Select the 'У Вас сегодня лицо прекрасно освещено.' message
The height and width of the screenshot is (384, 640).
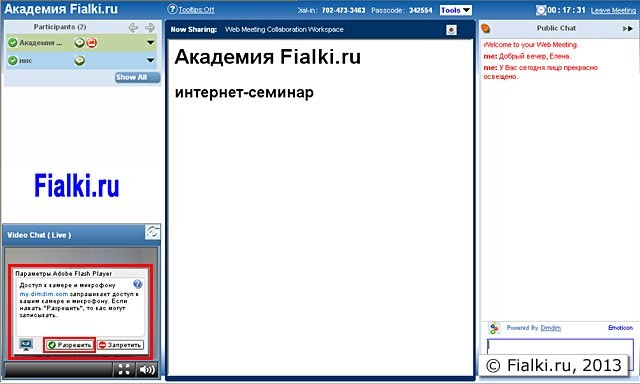[x=540, y=72]
